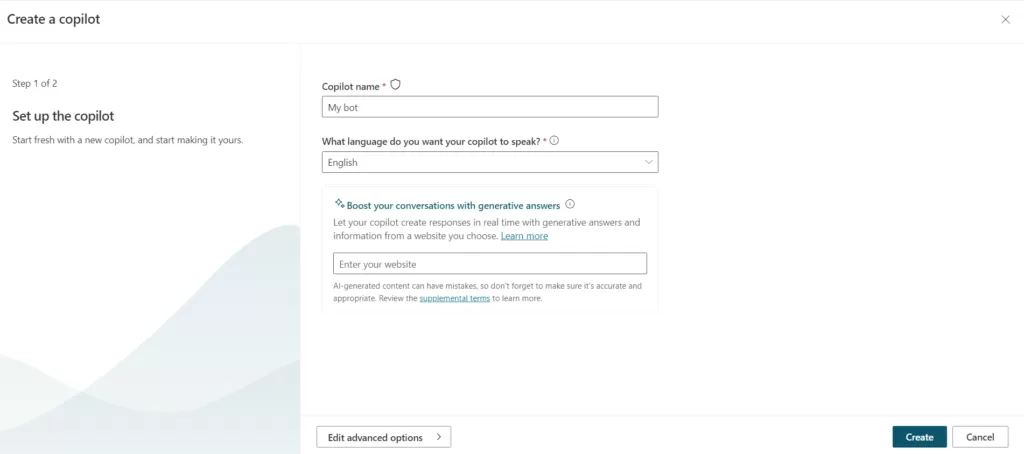Image resolution: width=1024 pixels, height=454 pixels.
Task: Click the Create a copilot title
Action: [53, 19]
